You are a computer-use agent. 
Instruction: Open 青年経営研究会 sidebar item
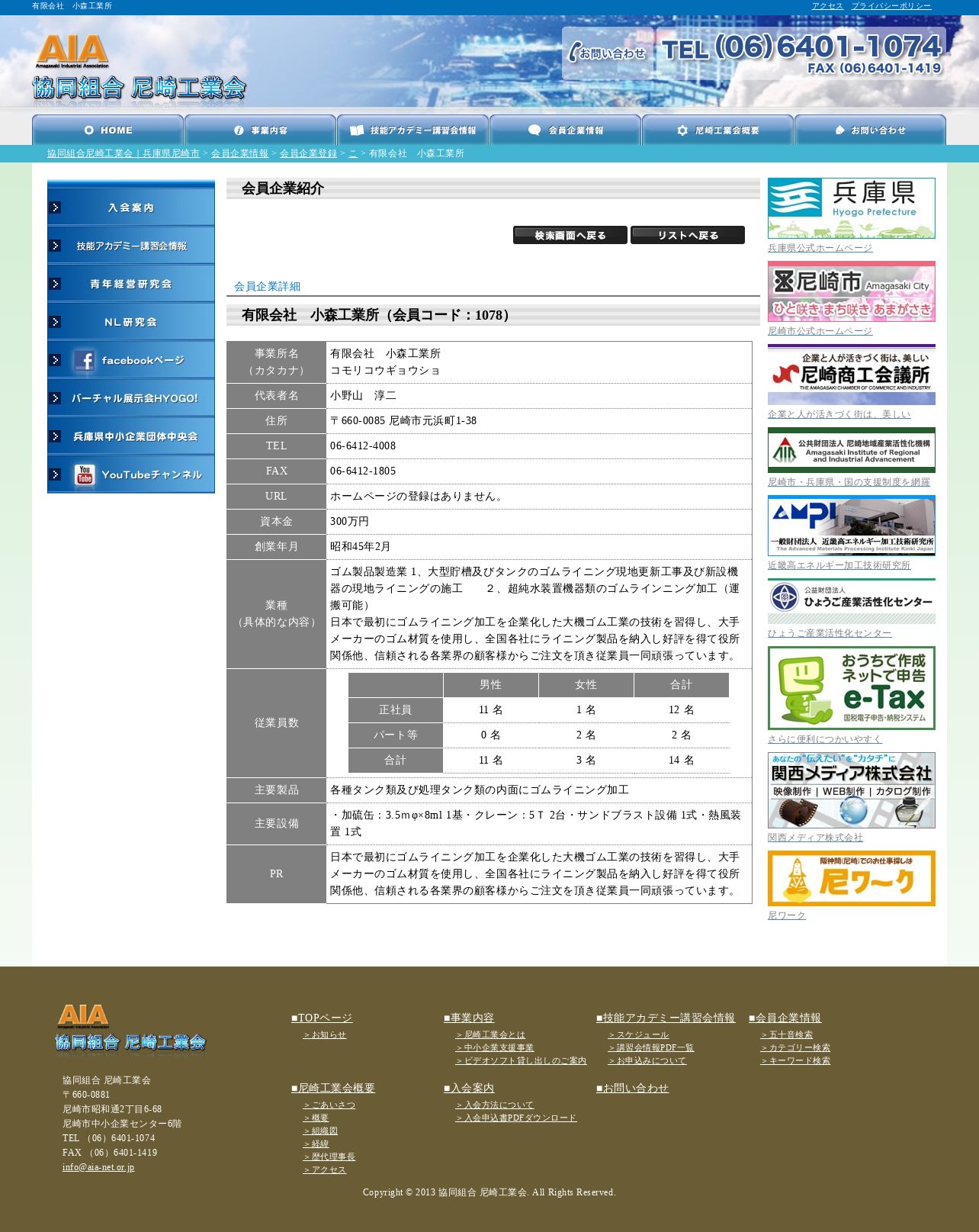pyautogui.click(x=131, y=284)
